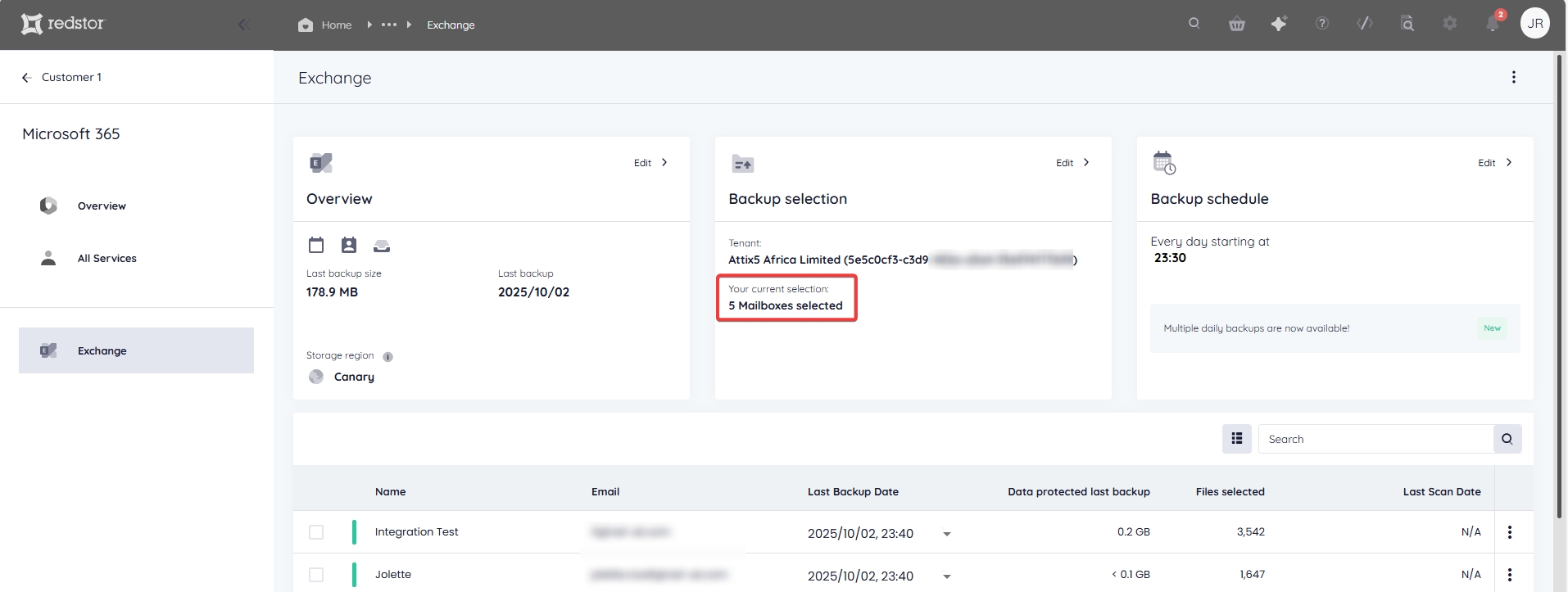Open search magnifier in top bar
The image size is (1568, 592).
point(1194,23)
